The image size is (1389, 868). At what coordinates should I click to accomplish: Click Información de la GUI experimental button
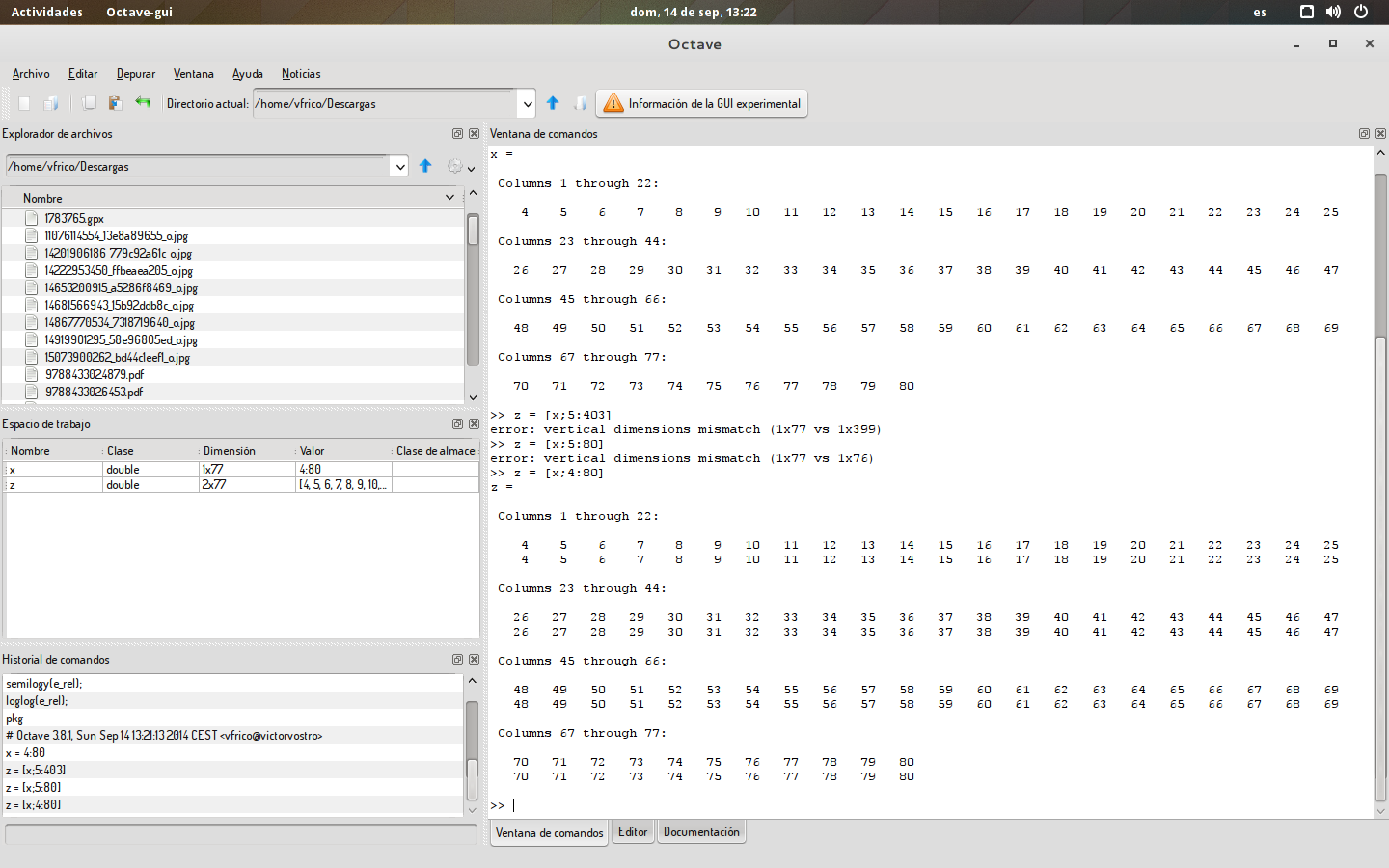click(x=702, y=103)
